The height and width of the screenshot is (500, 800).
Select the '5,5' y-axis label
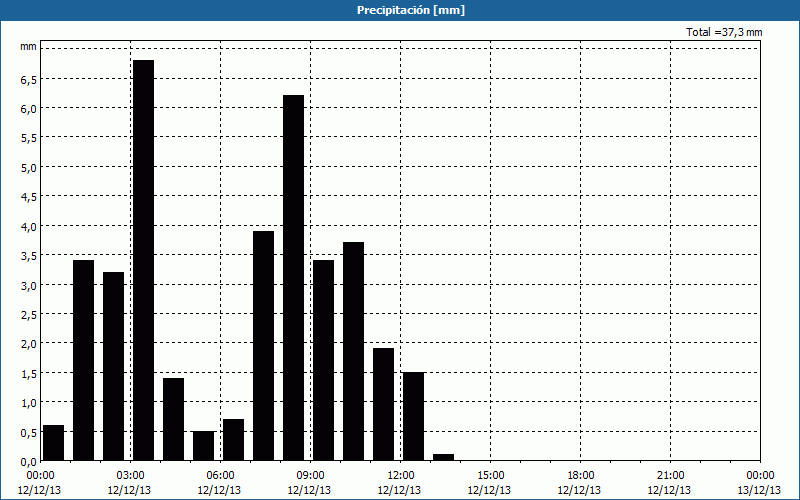click(29, 138)
